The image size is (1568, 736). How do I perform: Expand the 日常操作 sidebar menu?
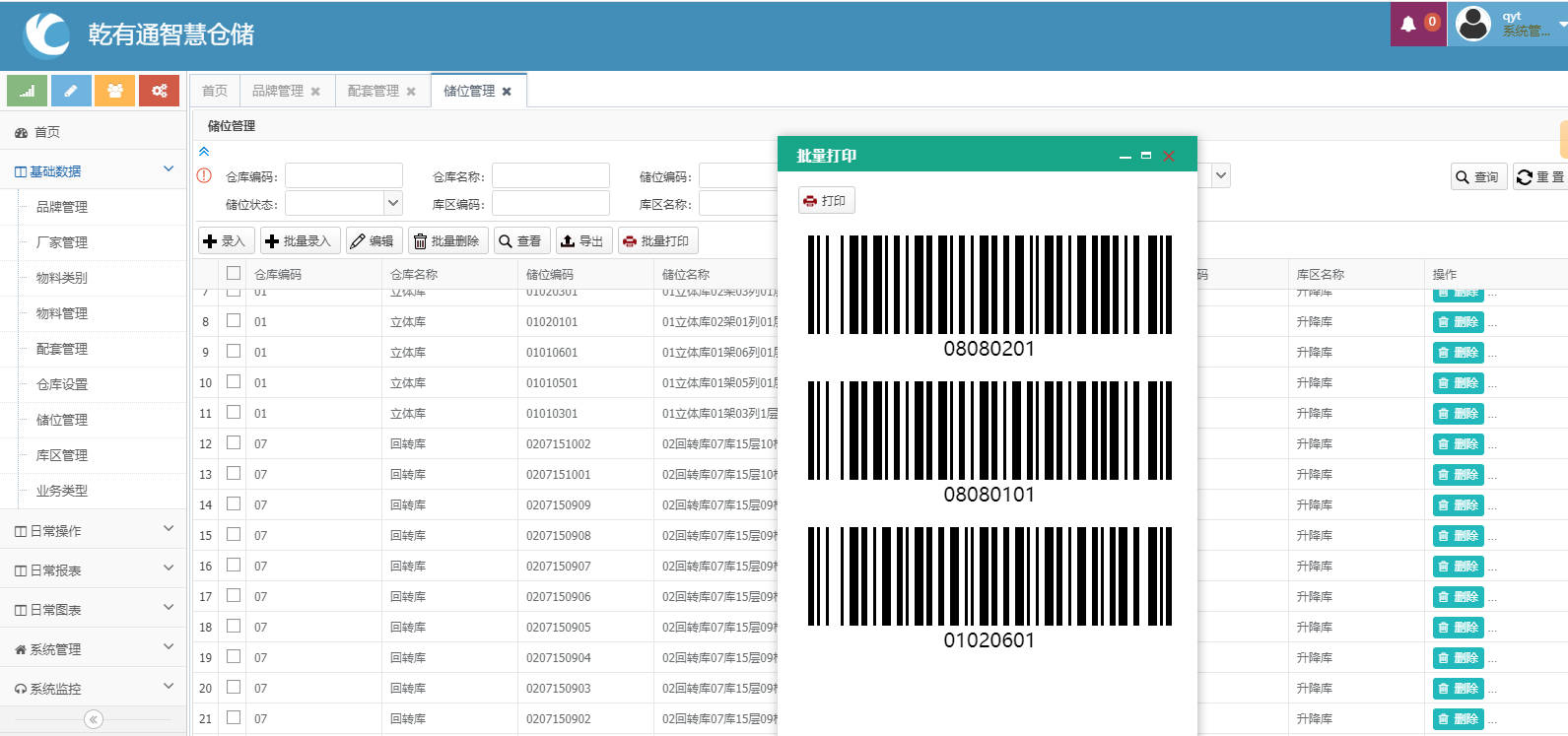pos(93,531)
